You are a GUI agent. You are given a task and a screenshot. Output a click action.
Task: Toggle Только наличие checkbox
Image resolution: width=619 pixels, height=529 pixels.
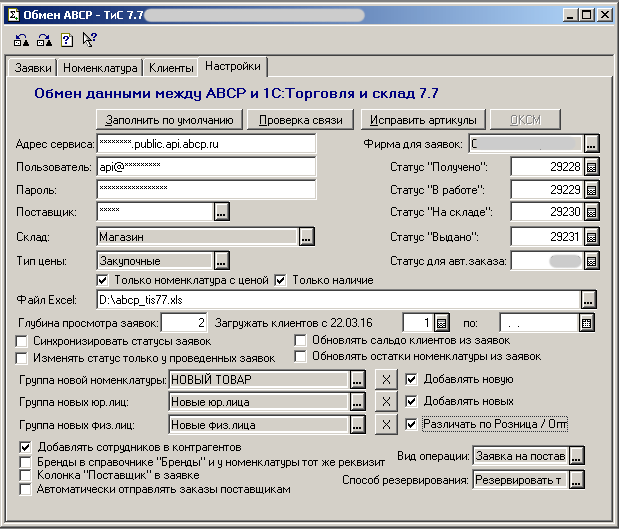(x=280, y=280)
